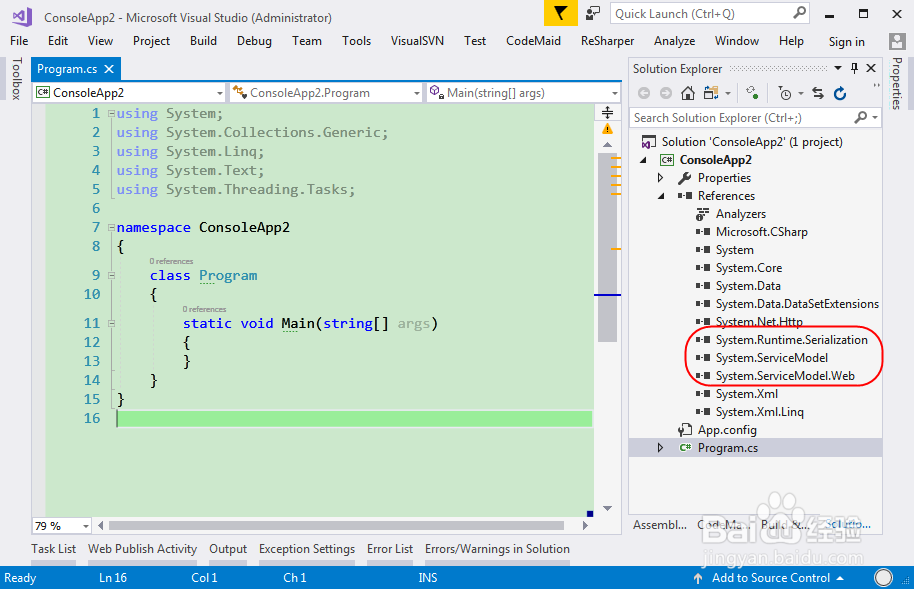Open the Task List tab
This screenshot has height=589, width=914.
[54, 549]
